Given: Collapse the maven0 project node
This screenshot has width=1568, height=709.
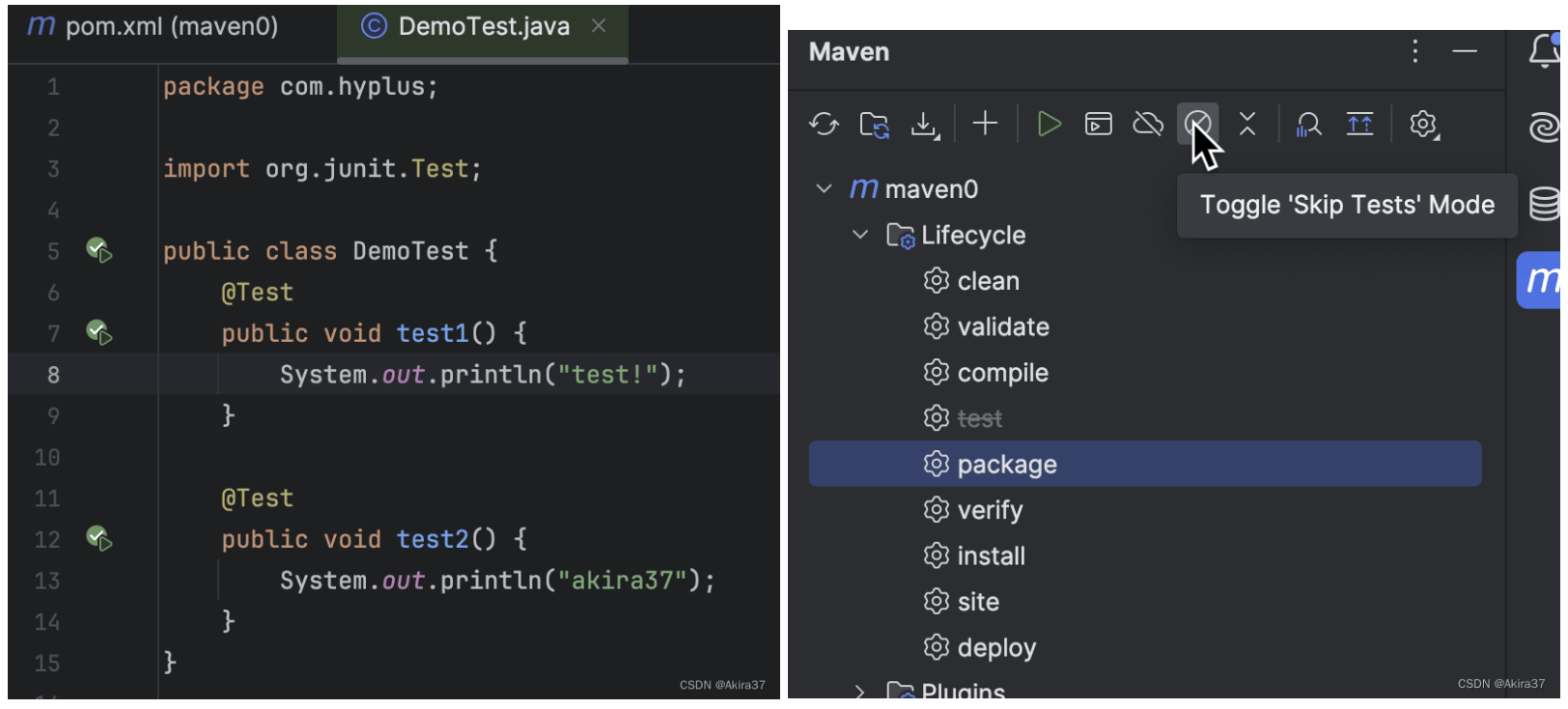Looking at the screenshot, I should click(x=824, y=188).
